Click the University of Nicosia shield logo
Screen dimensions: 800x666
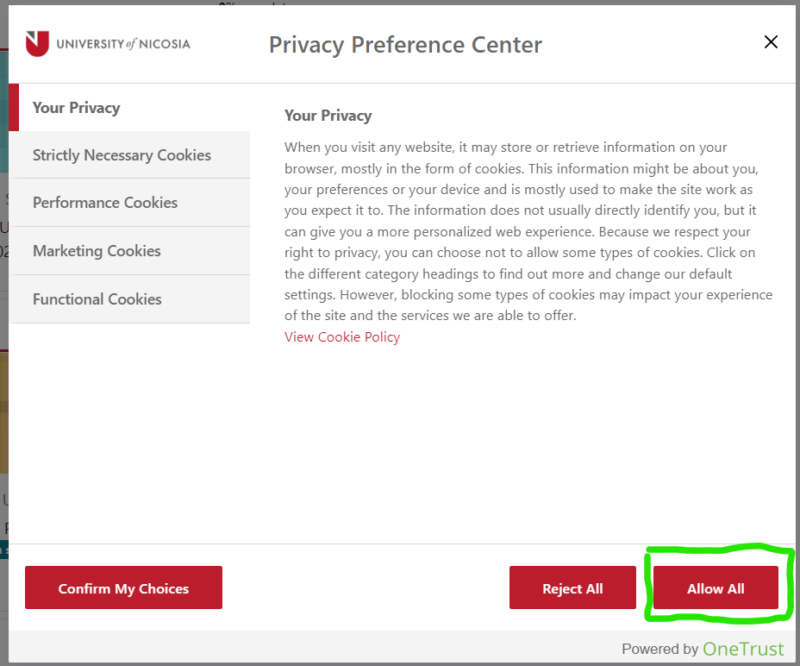37,43
